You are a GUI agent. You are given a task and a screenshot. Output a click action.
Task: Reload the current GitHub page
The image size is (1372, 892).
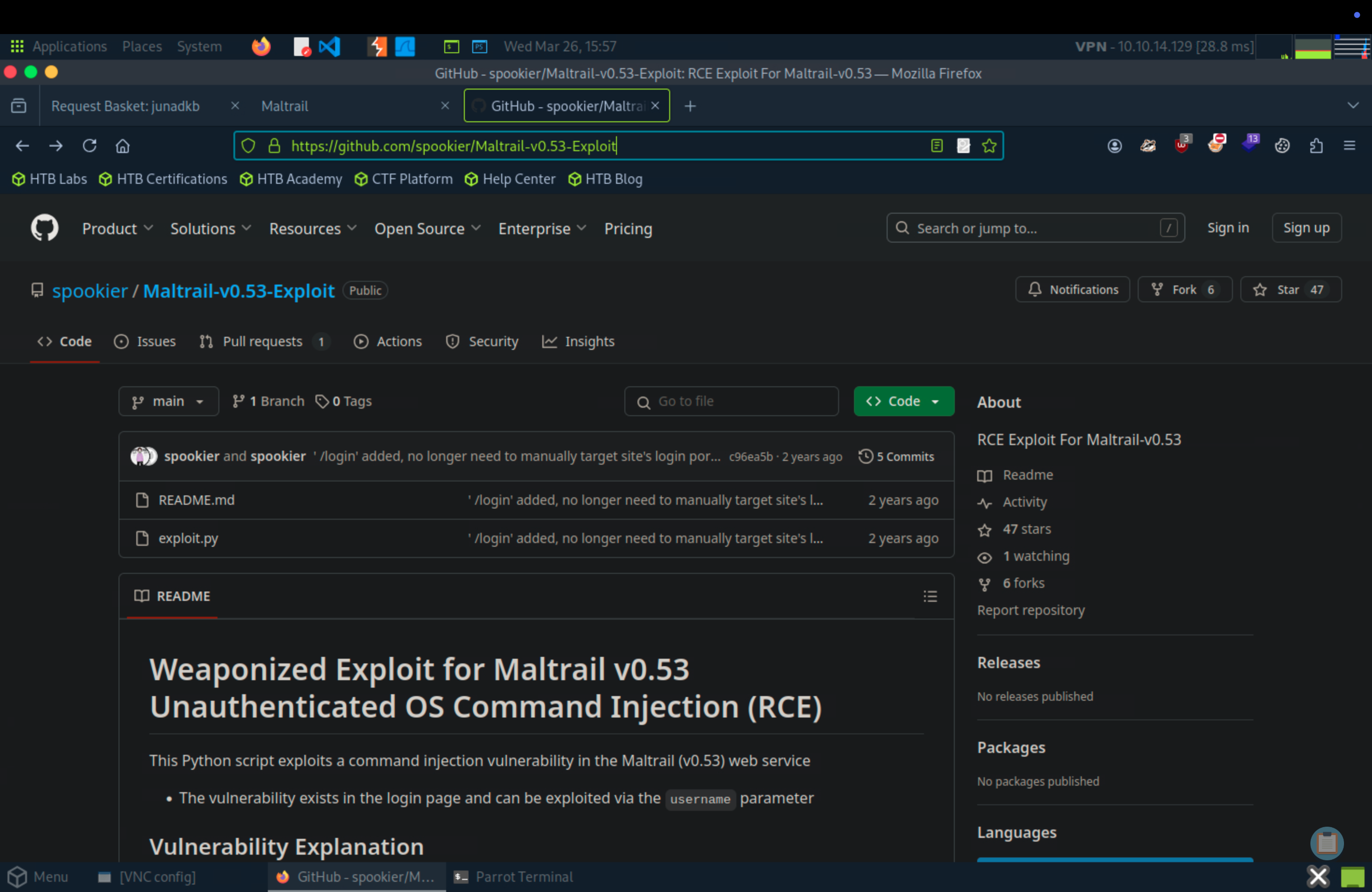click(x=89, y=146)
